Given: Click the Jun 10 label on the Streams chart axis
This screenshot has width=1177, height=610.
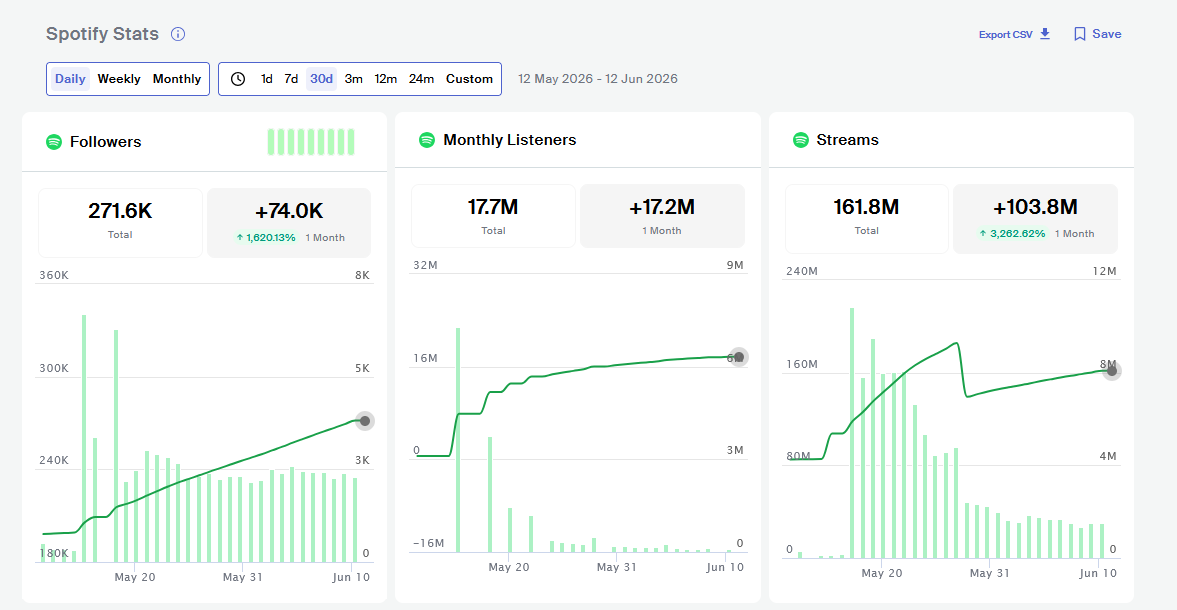Looking at the screenshot, I should [1097, 573].
